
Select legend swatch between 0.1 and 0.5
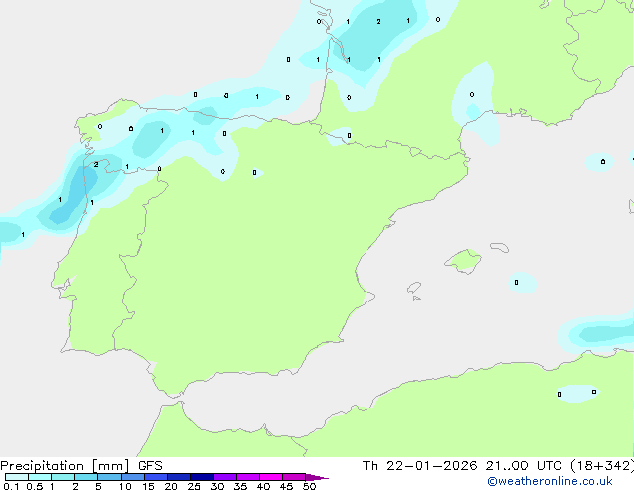[17, 477]
